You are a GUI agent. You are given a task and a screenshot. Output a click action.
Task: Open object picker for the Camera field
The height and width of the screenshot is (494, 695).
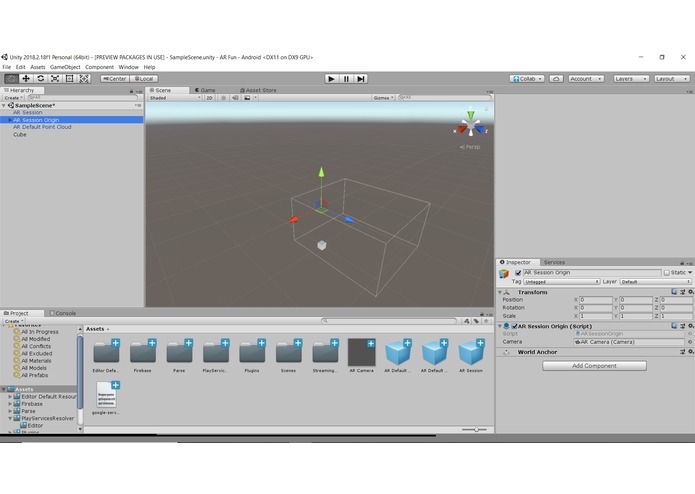690,342
